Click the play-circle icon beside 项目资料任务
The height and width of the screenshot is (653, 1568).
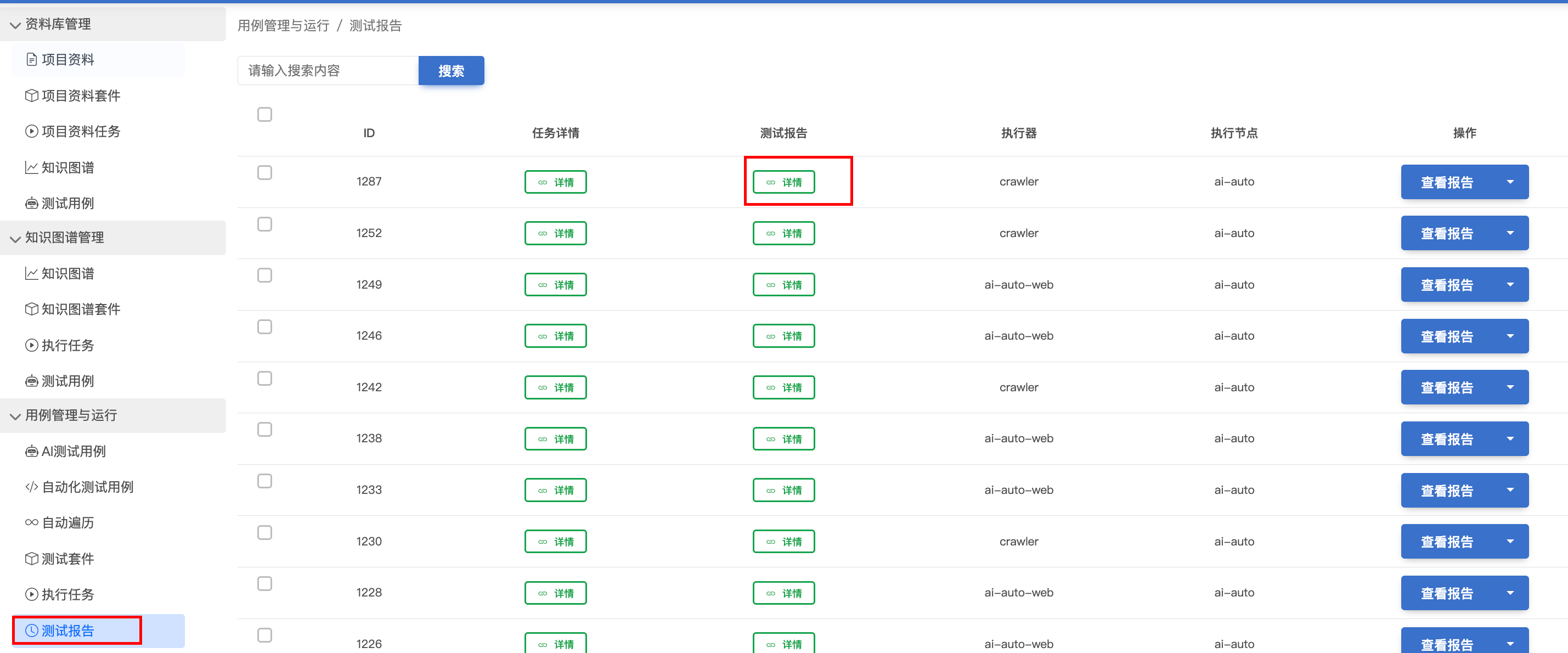click(x=32, y=132)
